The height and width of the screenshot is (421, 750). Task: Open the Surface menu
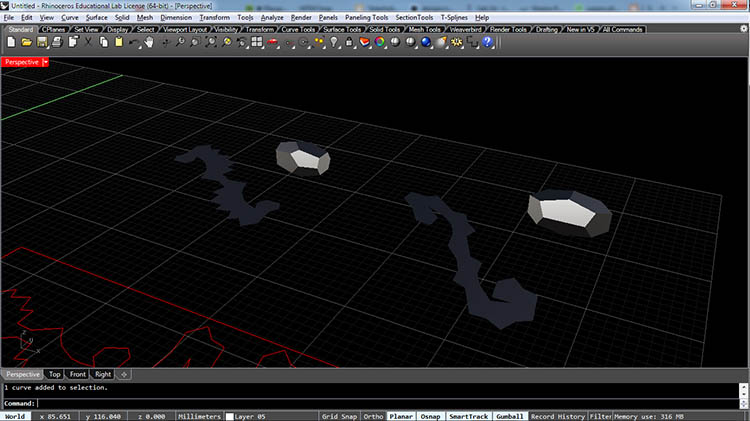[x=97, y=18]
